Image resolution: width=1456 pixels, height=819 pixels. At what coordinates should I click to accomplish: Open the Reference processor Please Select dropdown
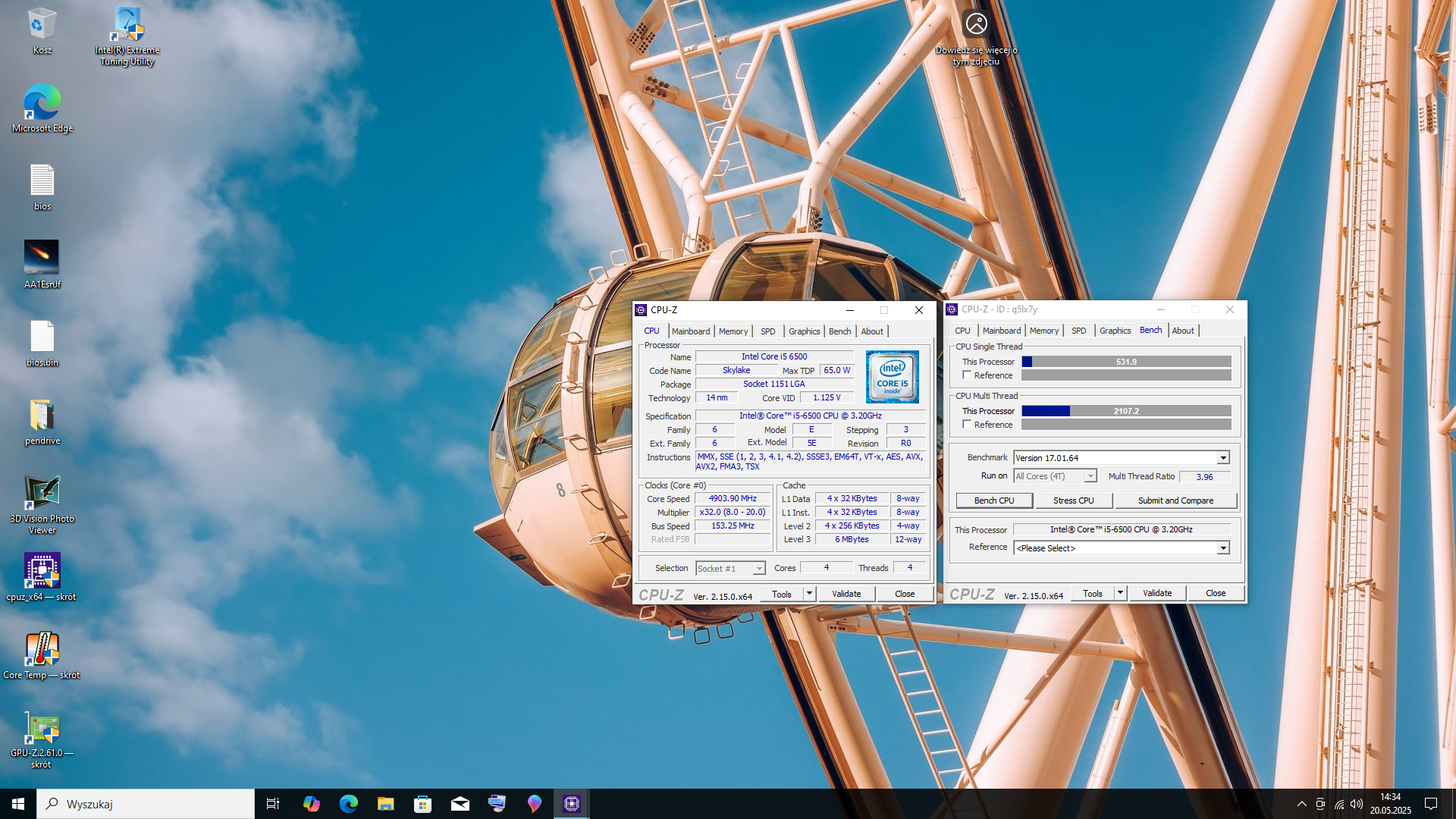pyautogui.click(x=1222, y=548)
